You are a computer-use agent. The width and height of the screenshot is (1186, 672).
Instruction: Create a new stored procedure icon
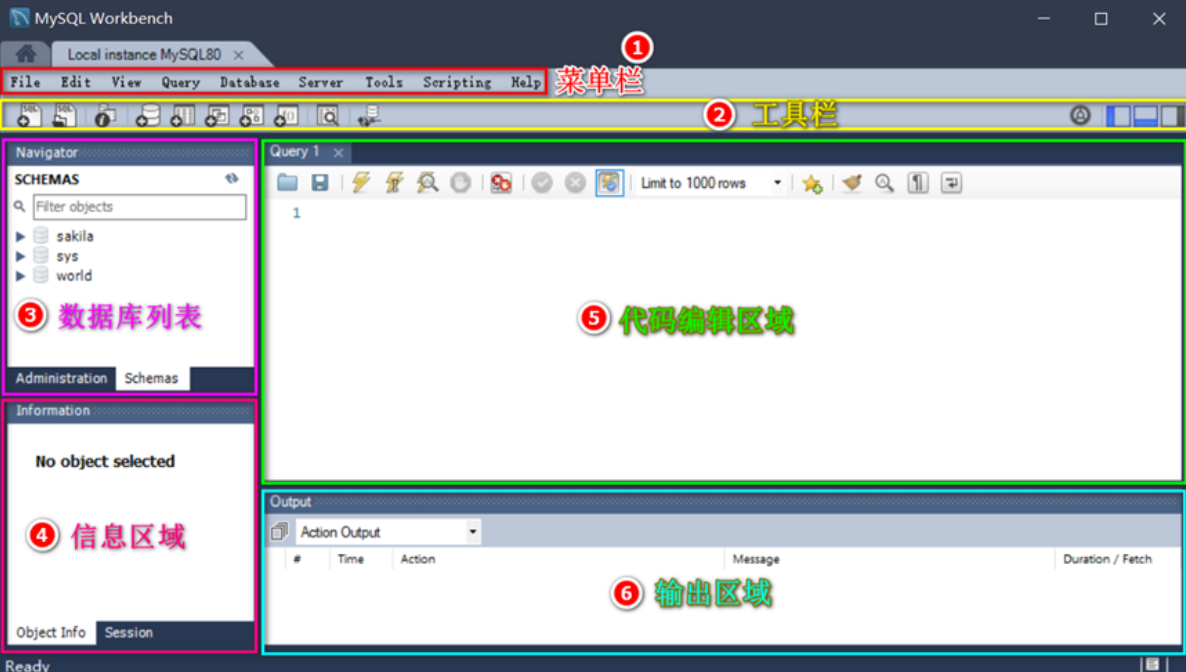251,116
